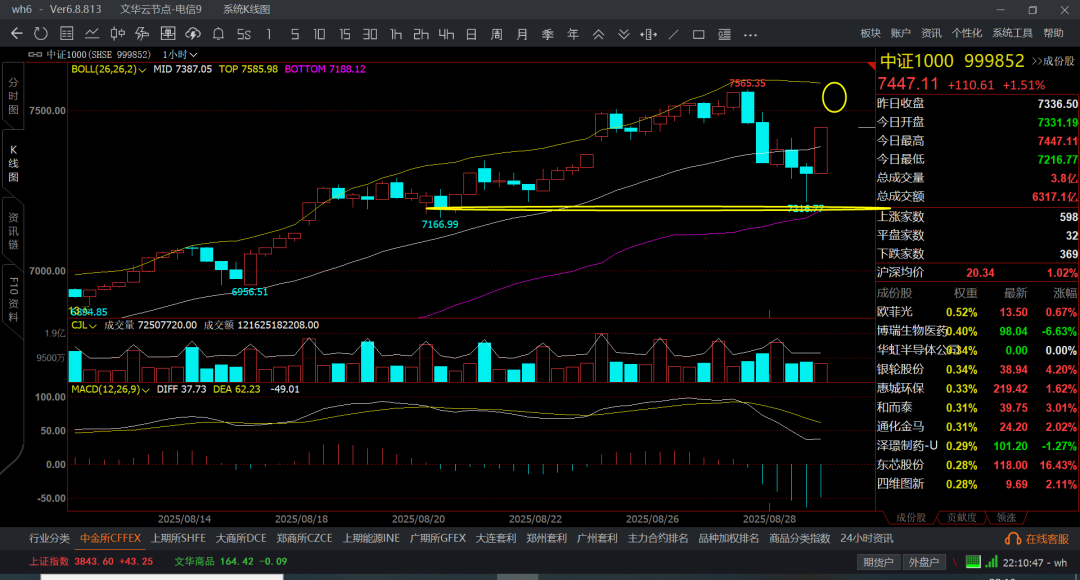Open the 板块 menu
The image size is (1080, 580).
point(871,33)
